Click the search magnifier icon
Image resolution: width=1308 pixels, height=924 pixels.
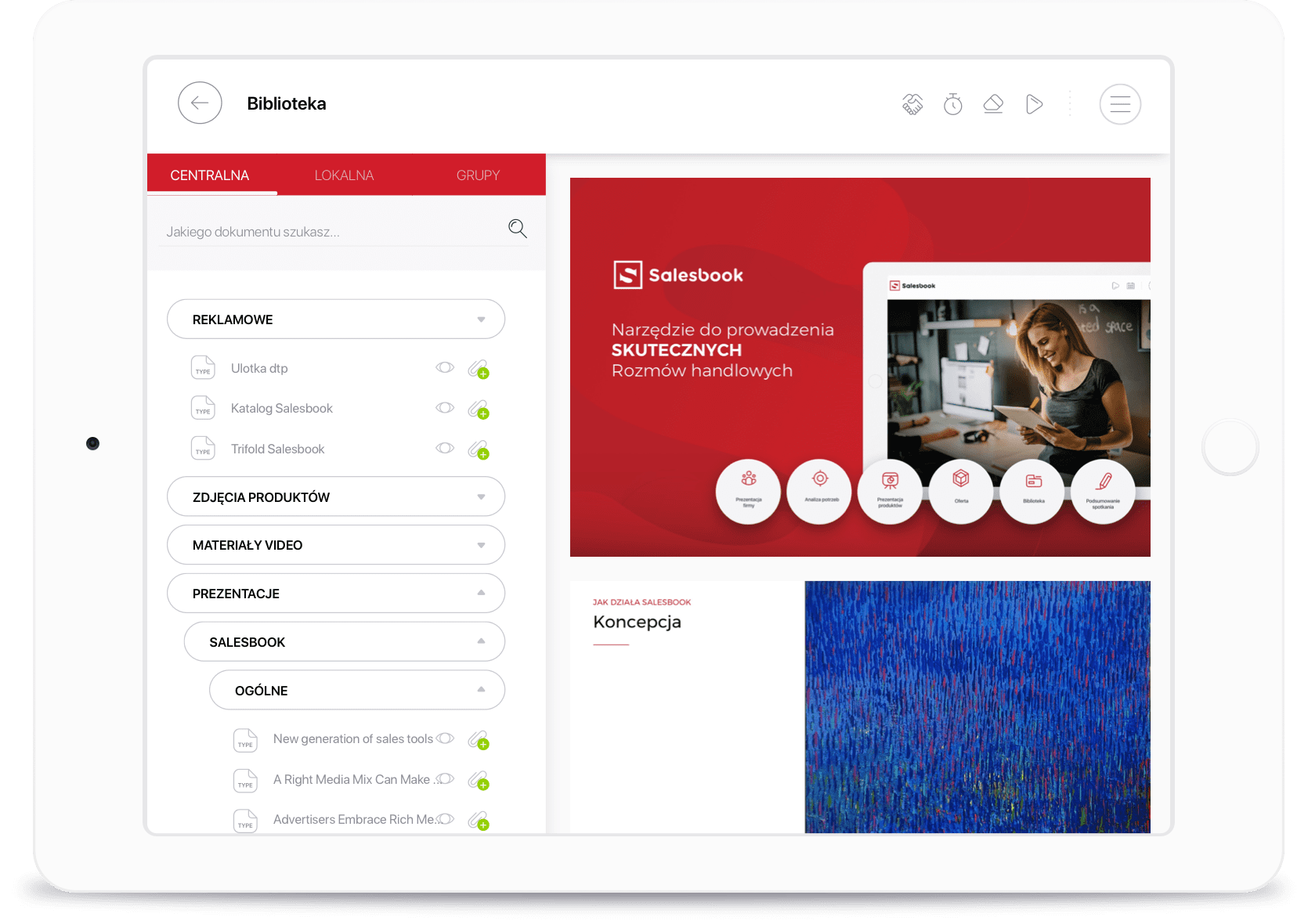(x=517, y=228)
